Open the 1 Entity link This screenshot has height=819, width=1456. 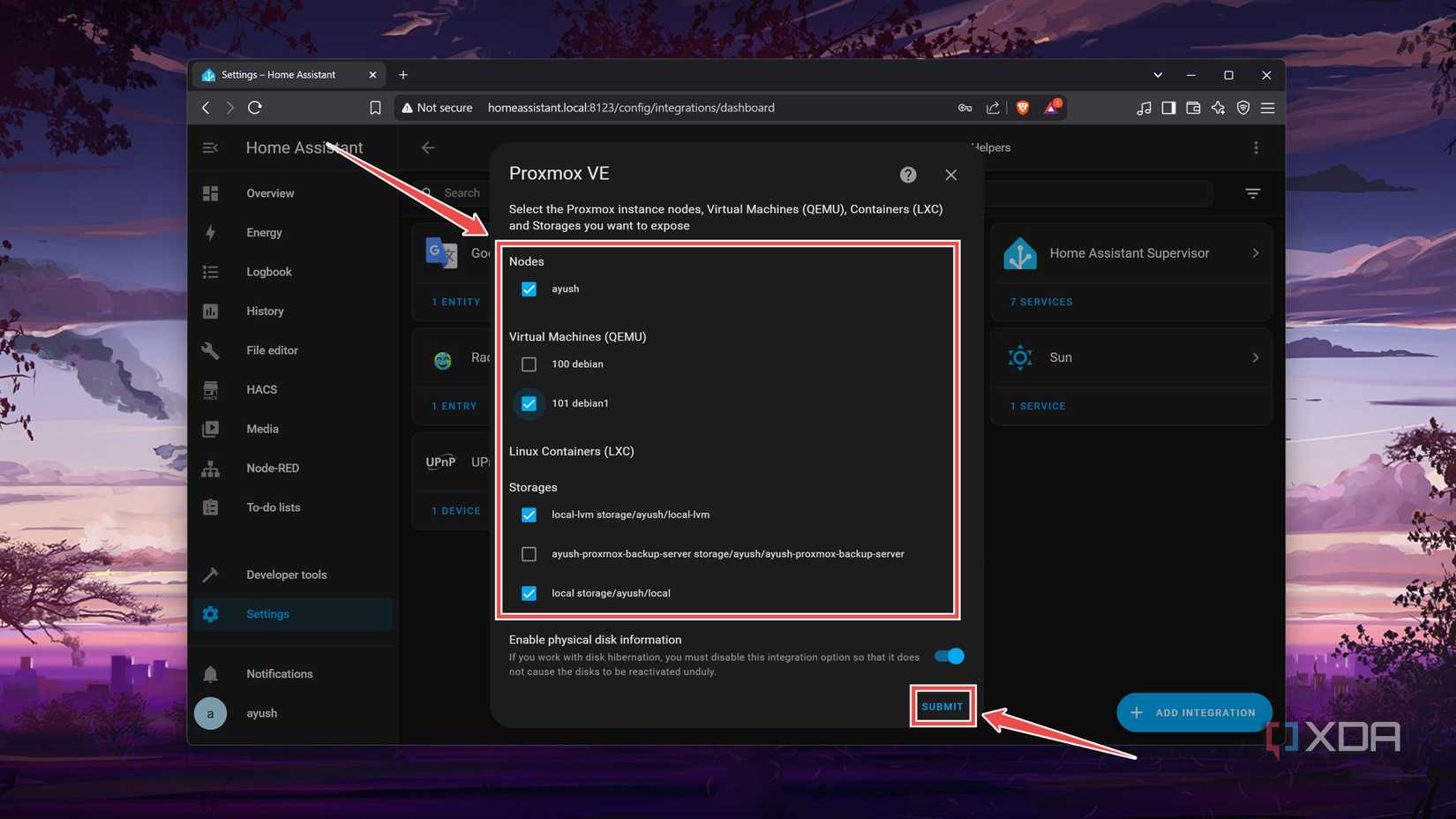click(x=456, y=302)
